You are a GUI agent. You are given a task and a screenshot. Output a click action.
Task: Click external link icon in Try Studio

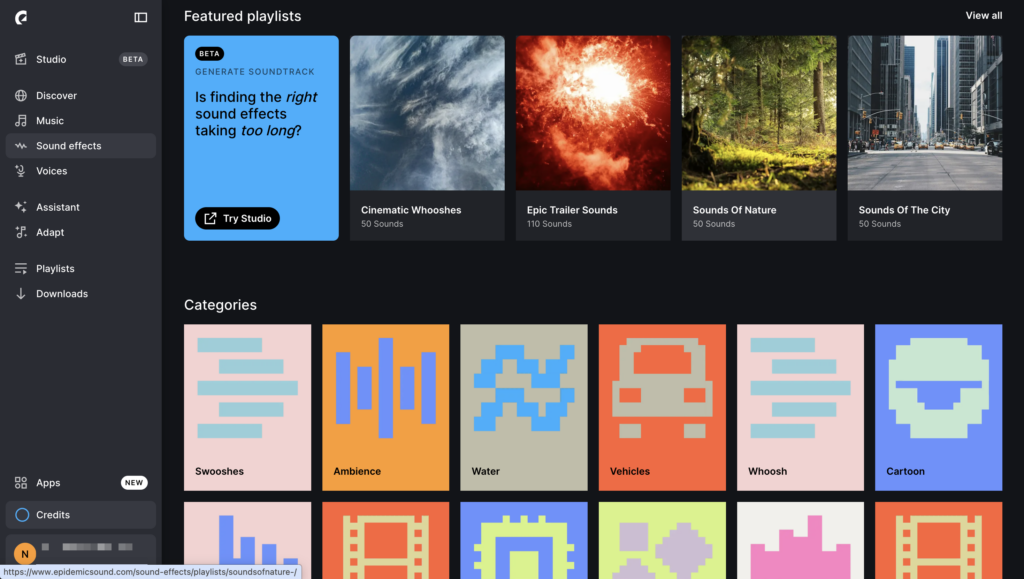pos(210,218)
